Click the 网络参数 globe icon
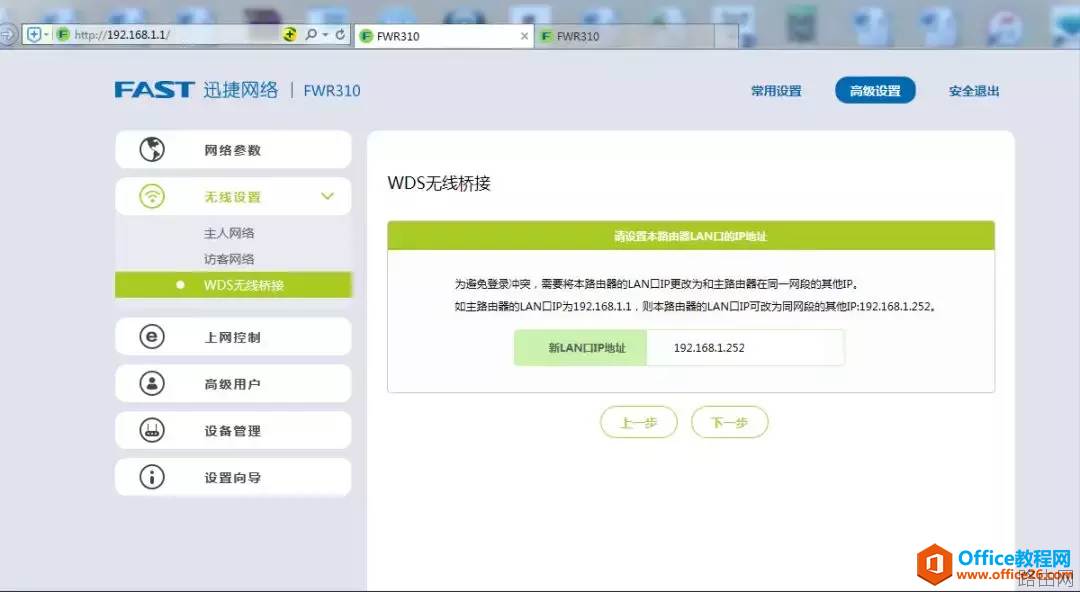This screenshot has height=592, width=1080. tap(152, 149)
